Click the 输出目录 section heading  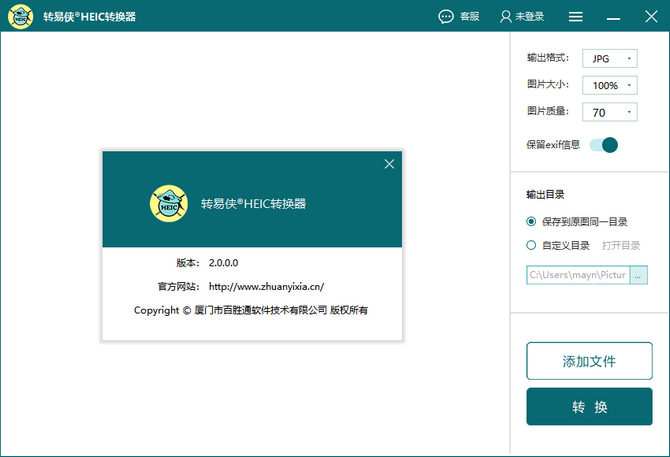click(545, 194)
